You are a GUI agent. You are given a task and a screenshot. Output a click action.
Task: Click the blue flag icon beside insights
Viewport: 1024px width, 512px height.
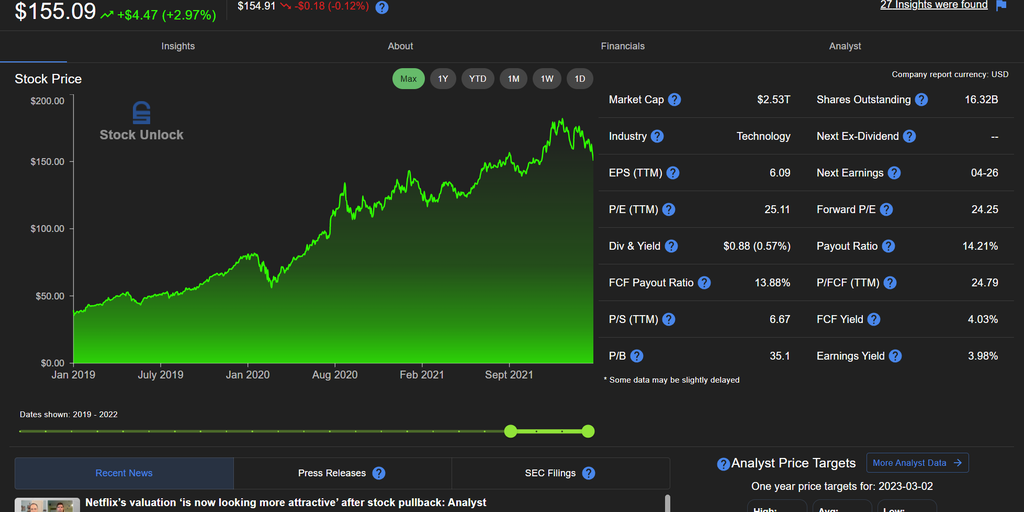(1000, 5)
